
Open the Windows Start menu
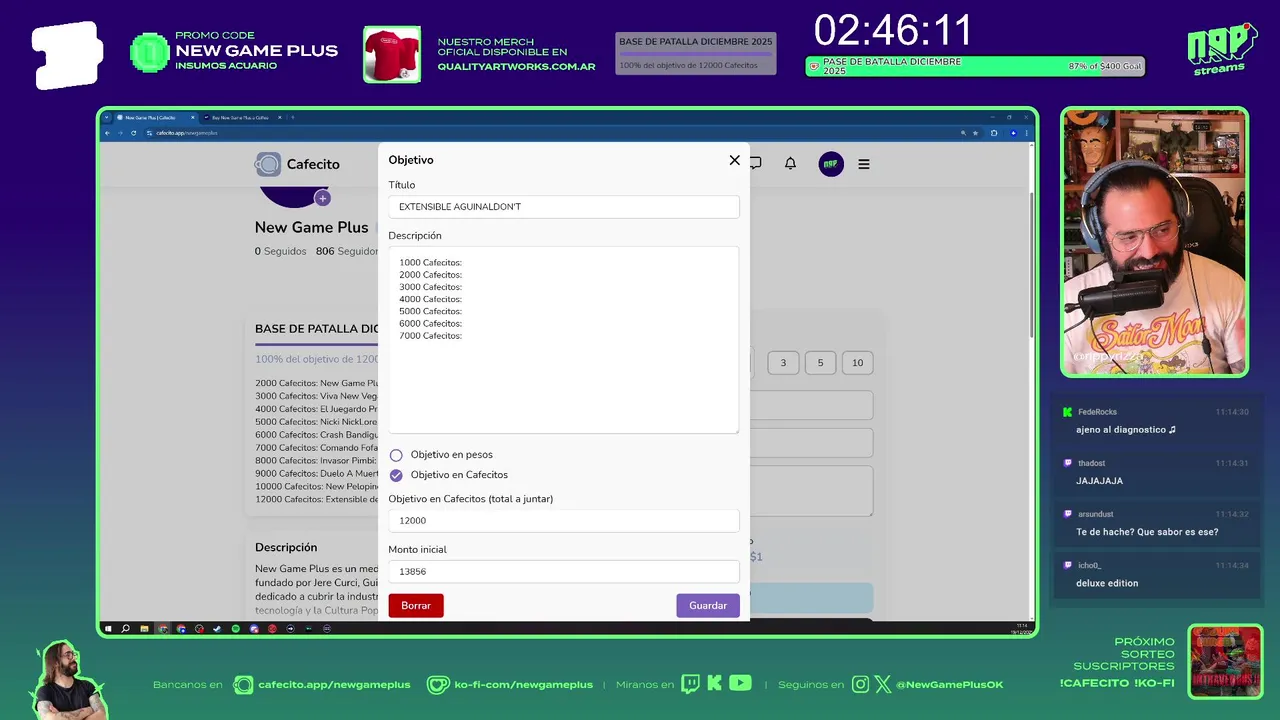click(x=108, y=629)
